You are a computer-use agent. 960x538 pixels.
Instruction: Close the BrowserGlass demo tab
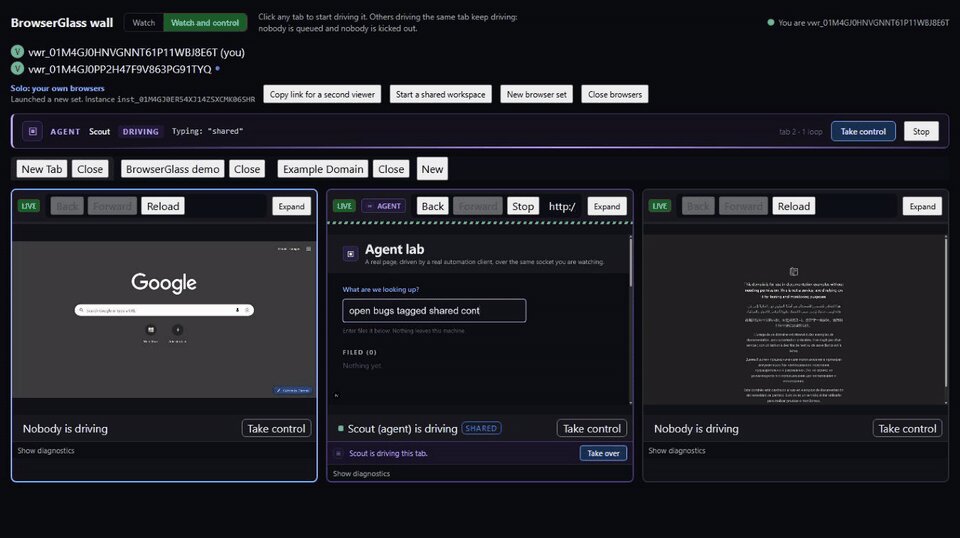point(247,169)
